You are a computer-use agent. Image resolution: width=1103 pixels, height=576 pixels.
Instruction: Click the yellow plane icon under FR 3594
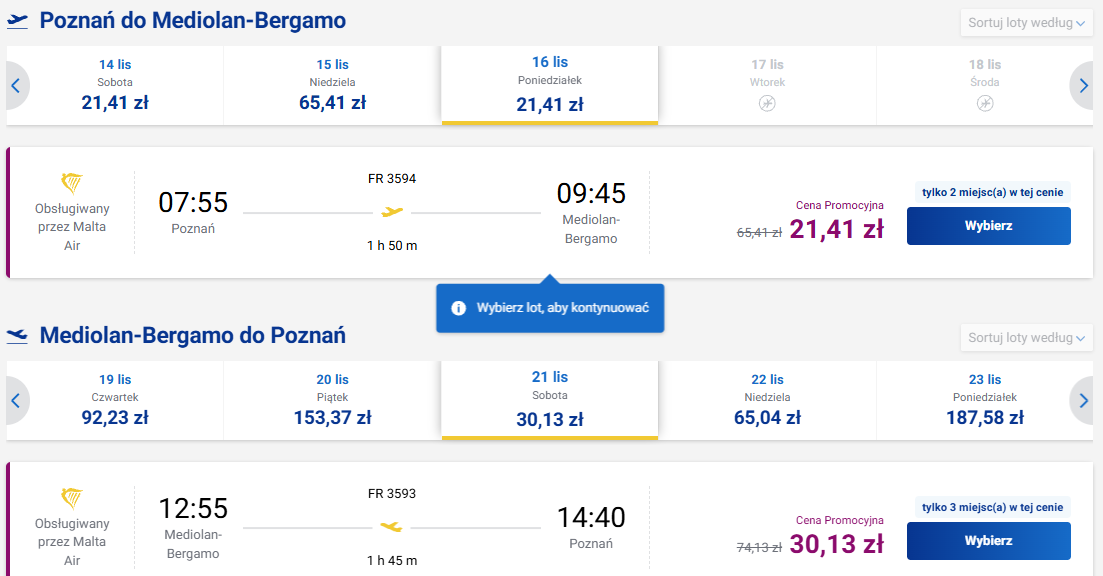click(392, 212)
